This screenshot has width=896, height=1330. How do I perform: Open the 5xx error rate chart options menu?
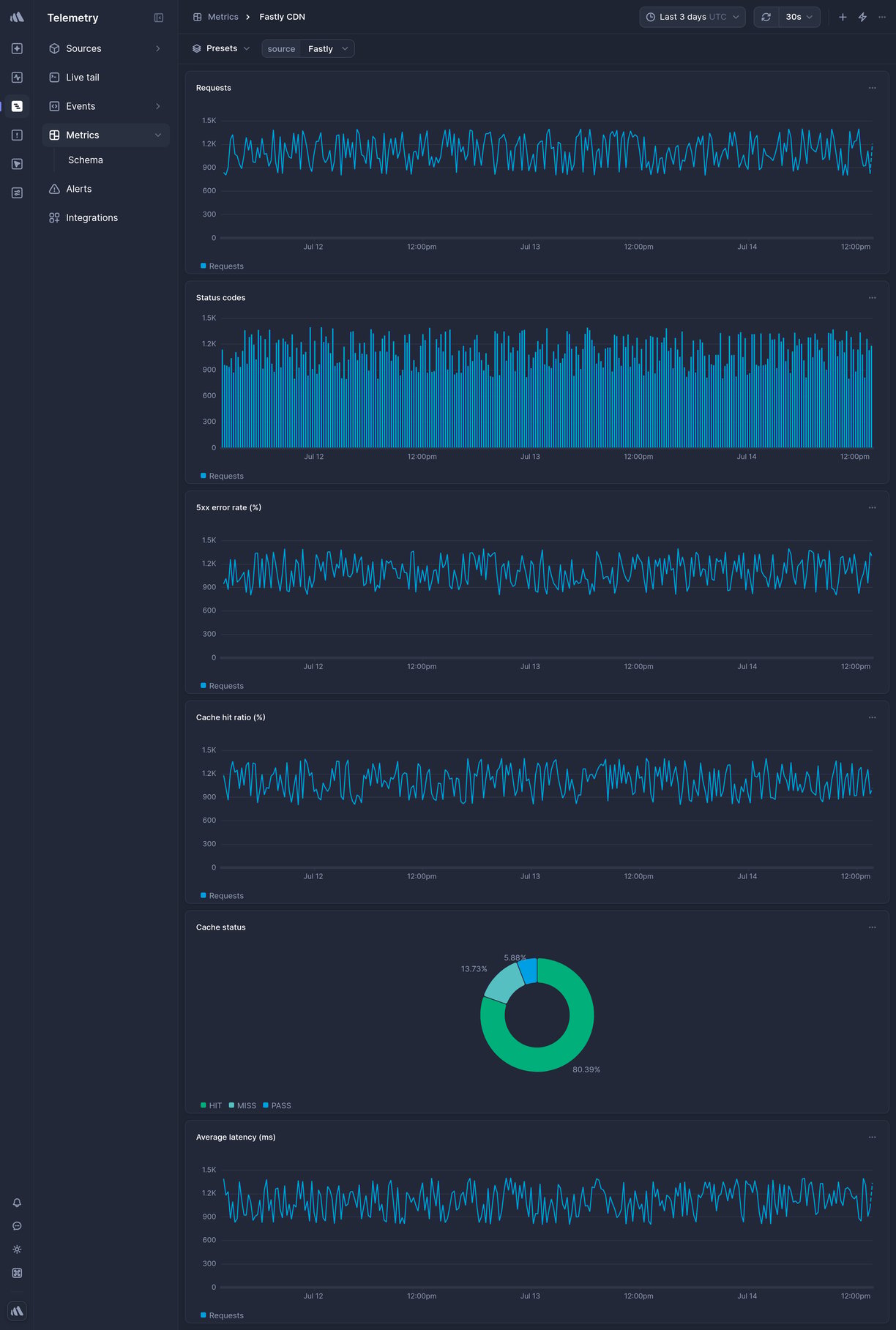click(872, 507)
